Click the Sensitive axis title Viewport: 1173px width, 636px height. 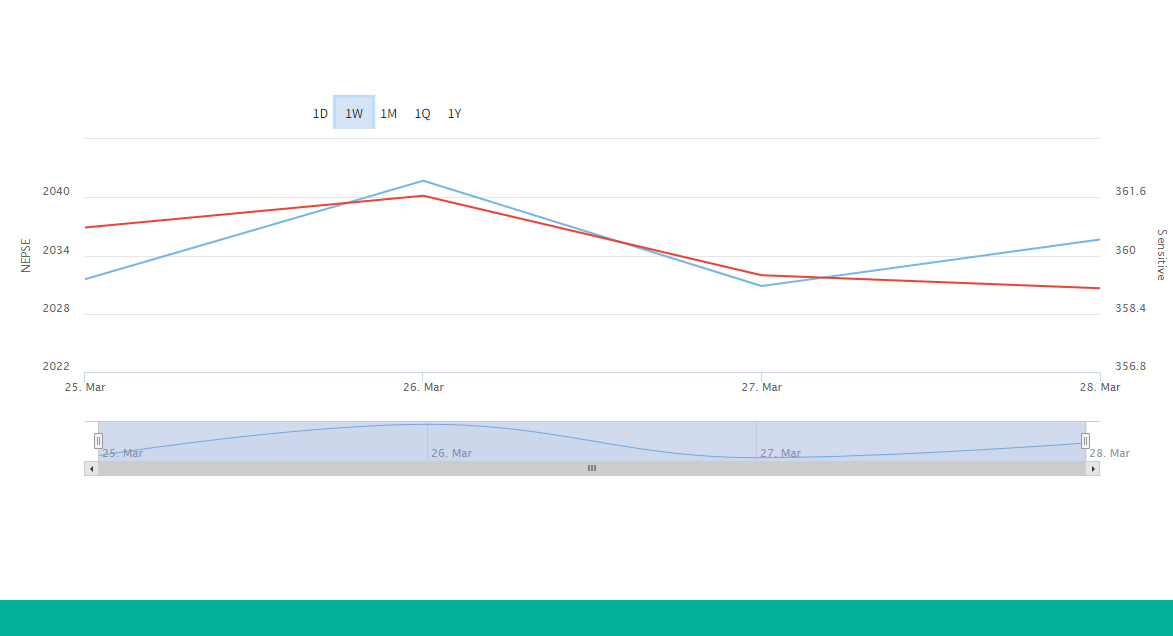(x=1161, y=255)
